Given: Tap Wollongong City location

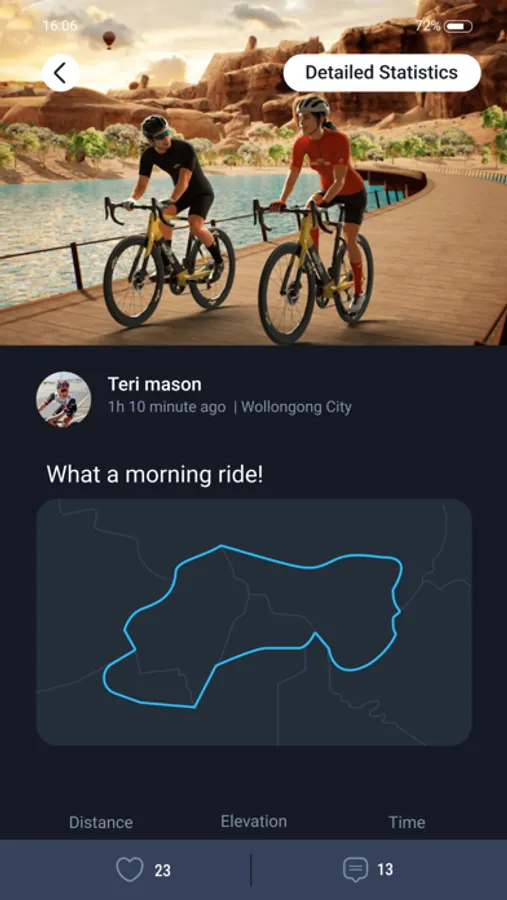Looking at the screenshot, I should tap(296, 408).
